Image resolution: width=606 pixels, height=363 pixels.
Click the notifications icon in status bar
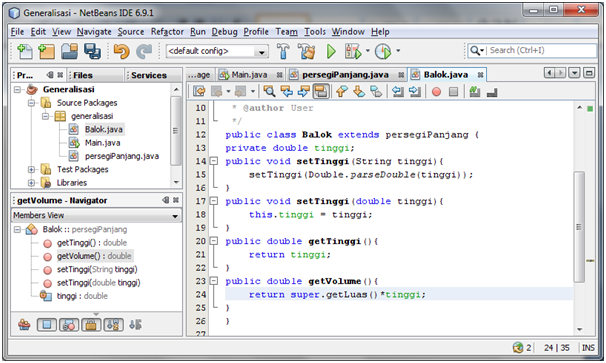coord(518,348)
